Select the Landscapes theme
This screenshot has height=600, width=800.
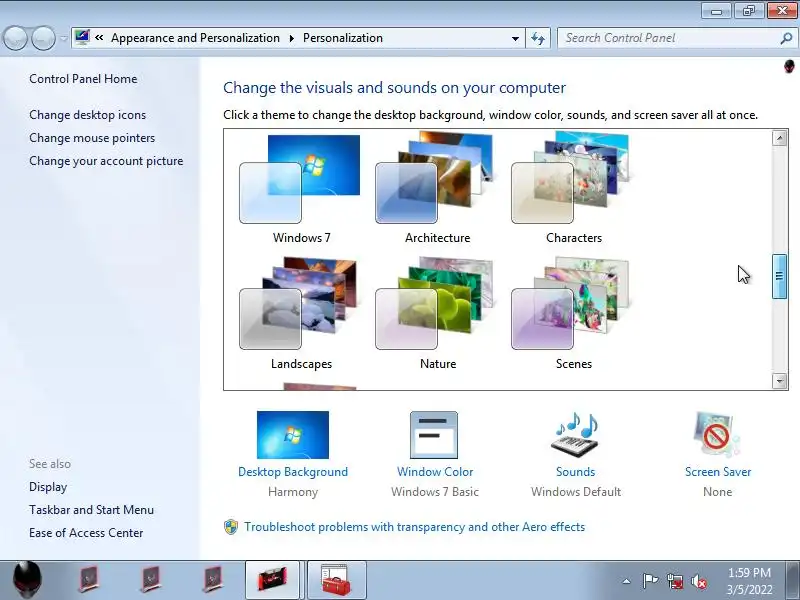pos(301,314)
